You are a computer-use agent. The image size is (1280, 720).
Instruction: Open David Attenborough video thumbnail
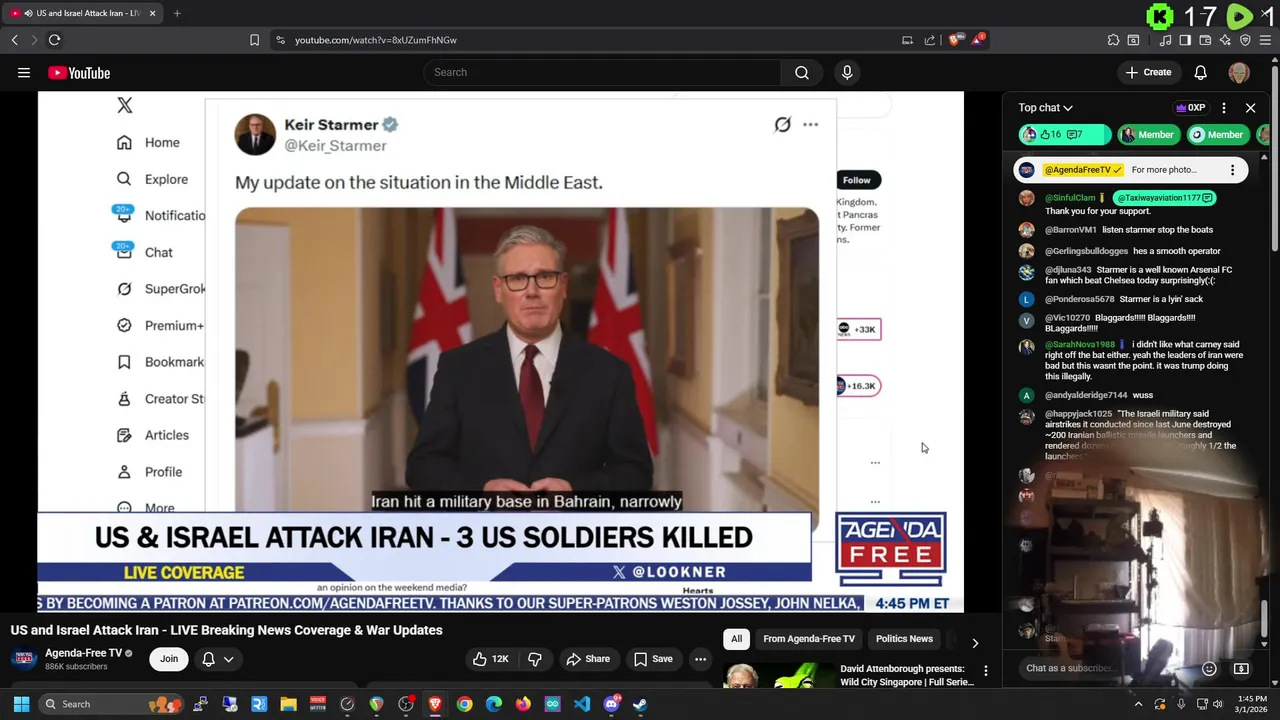tap(778, 677)
